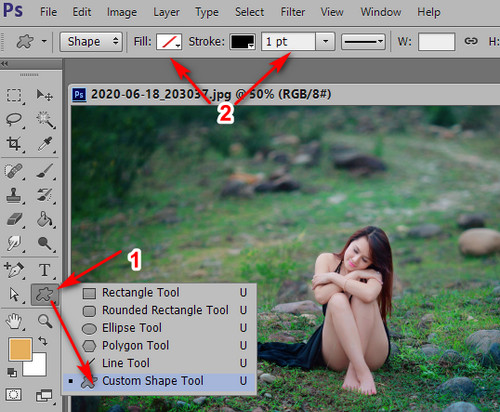
Task: Select the Eyedropper tool
Action: (45, 144)
